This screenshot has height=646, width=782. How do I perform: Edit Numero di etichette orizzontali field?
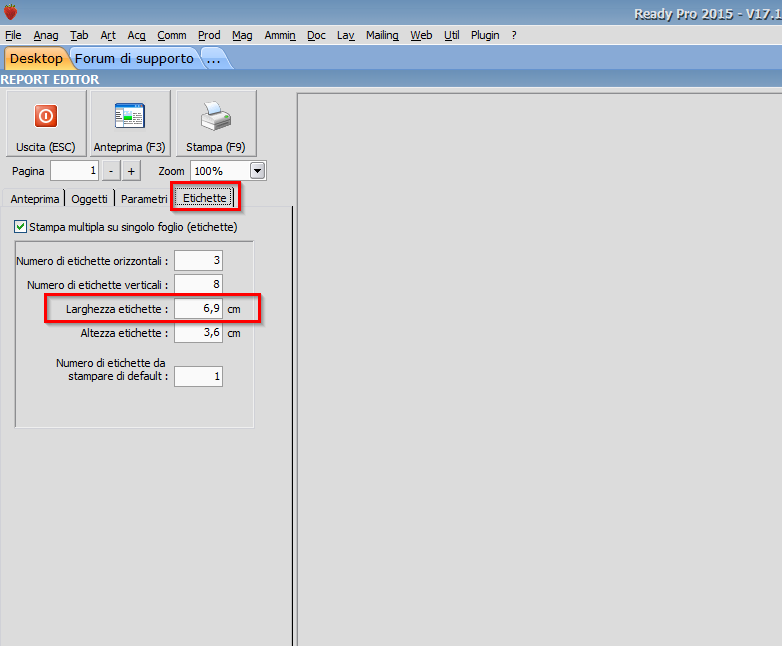pyautogui.click(x=198, y=260)
